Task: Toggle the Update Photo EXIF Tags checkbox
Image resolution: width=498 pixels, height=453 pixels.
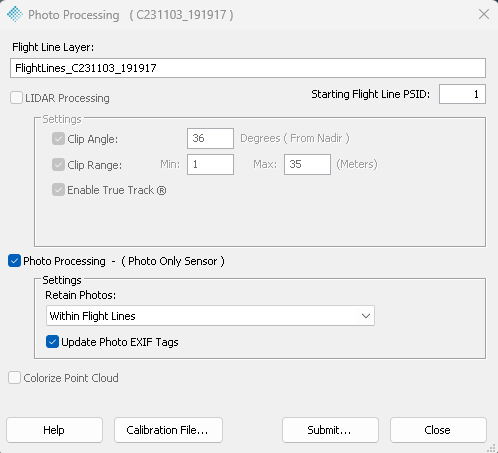Action: (52, 342)
